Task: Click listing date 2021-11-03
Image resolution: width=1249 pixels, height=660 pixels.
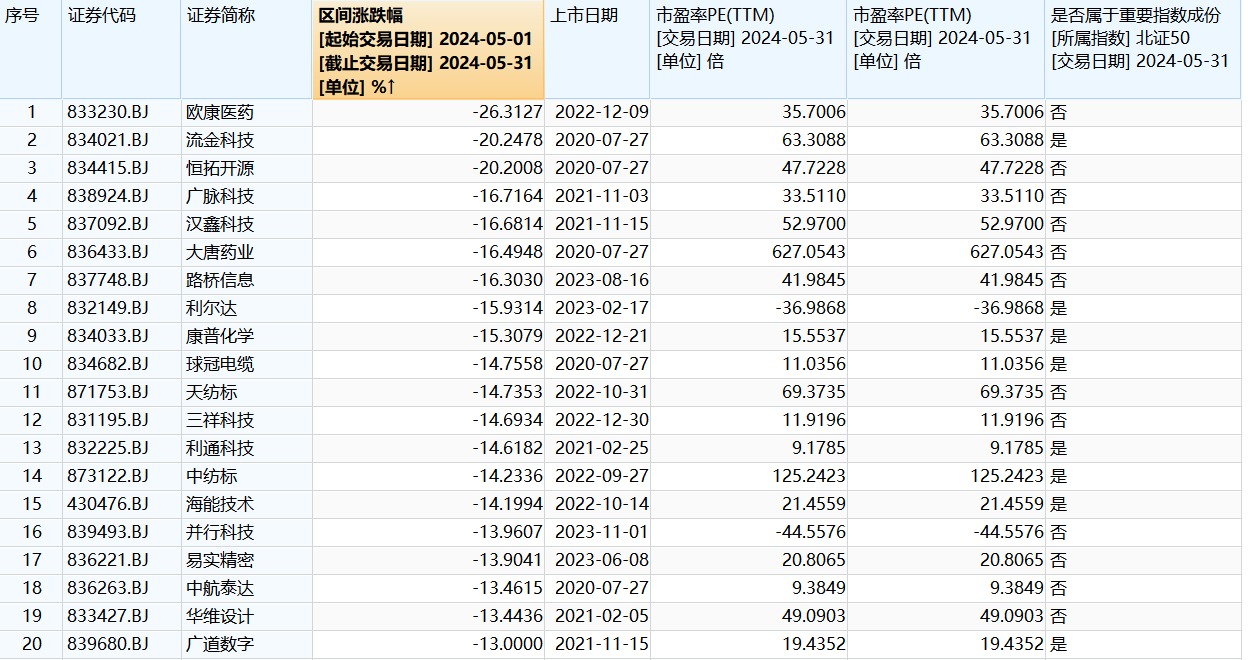Action: pyautogui.click(x=601, y=196)
